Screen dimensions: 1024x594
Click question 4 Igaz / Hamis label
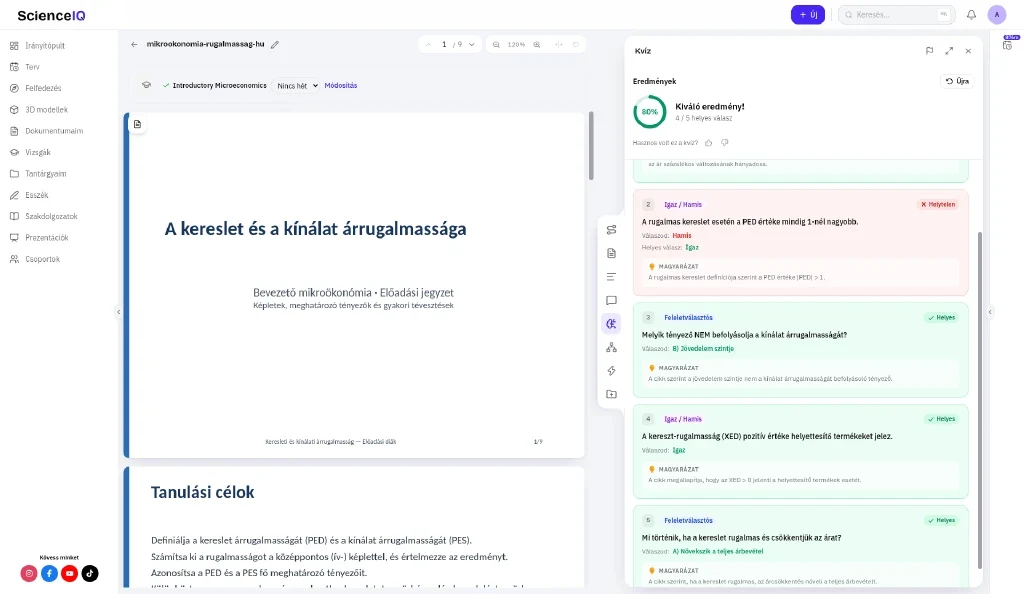[x=682, y=419]
